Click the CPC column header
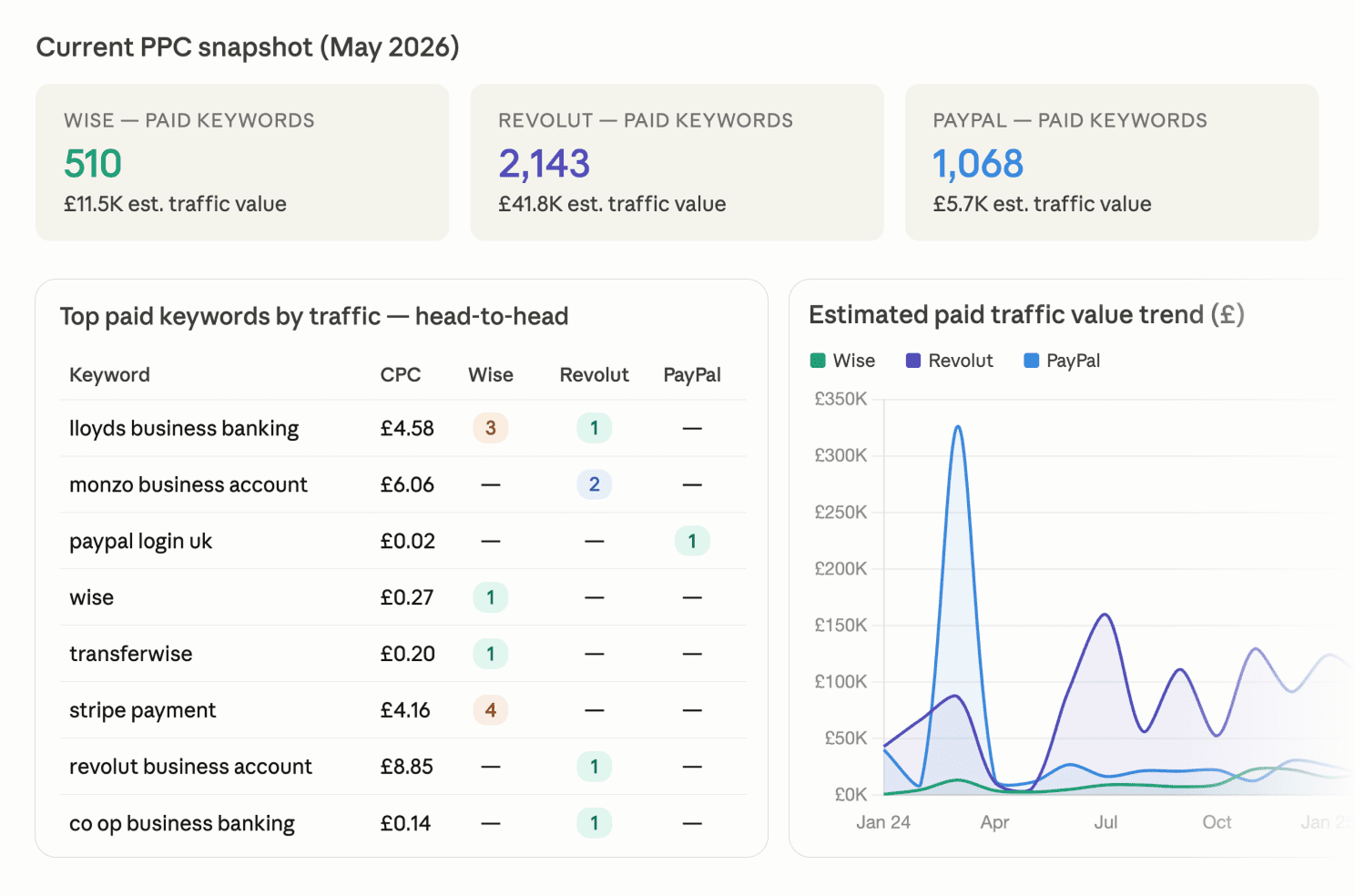 coord(401,375)
